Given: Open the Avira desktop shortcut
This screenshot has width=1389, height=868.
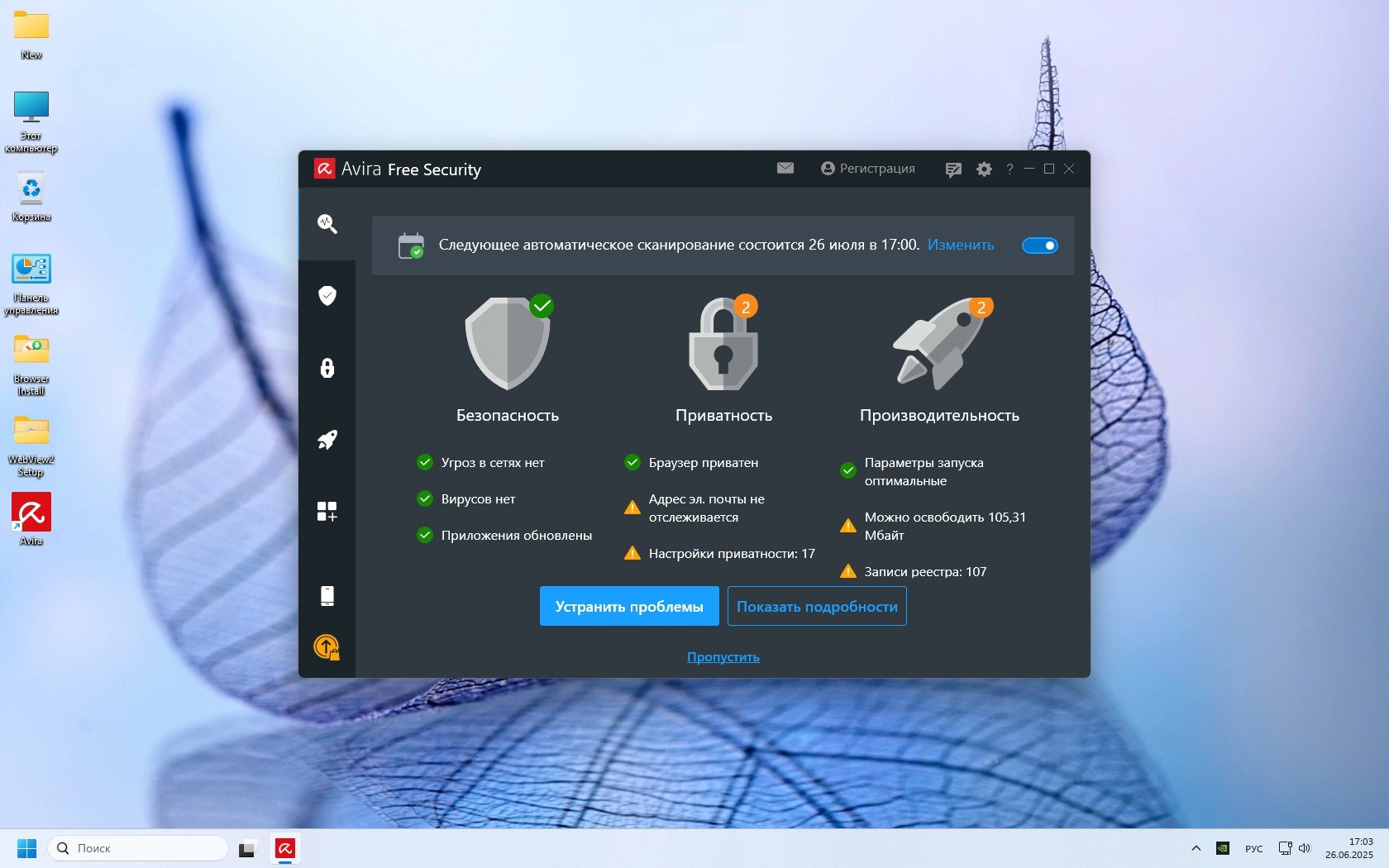Looking at the screenshot, I should click(31, 520).
